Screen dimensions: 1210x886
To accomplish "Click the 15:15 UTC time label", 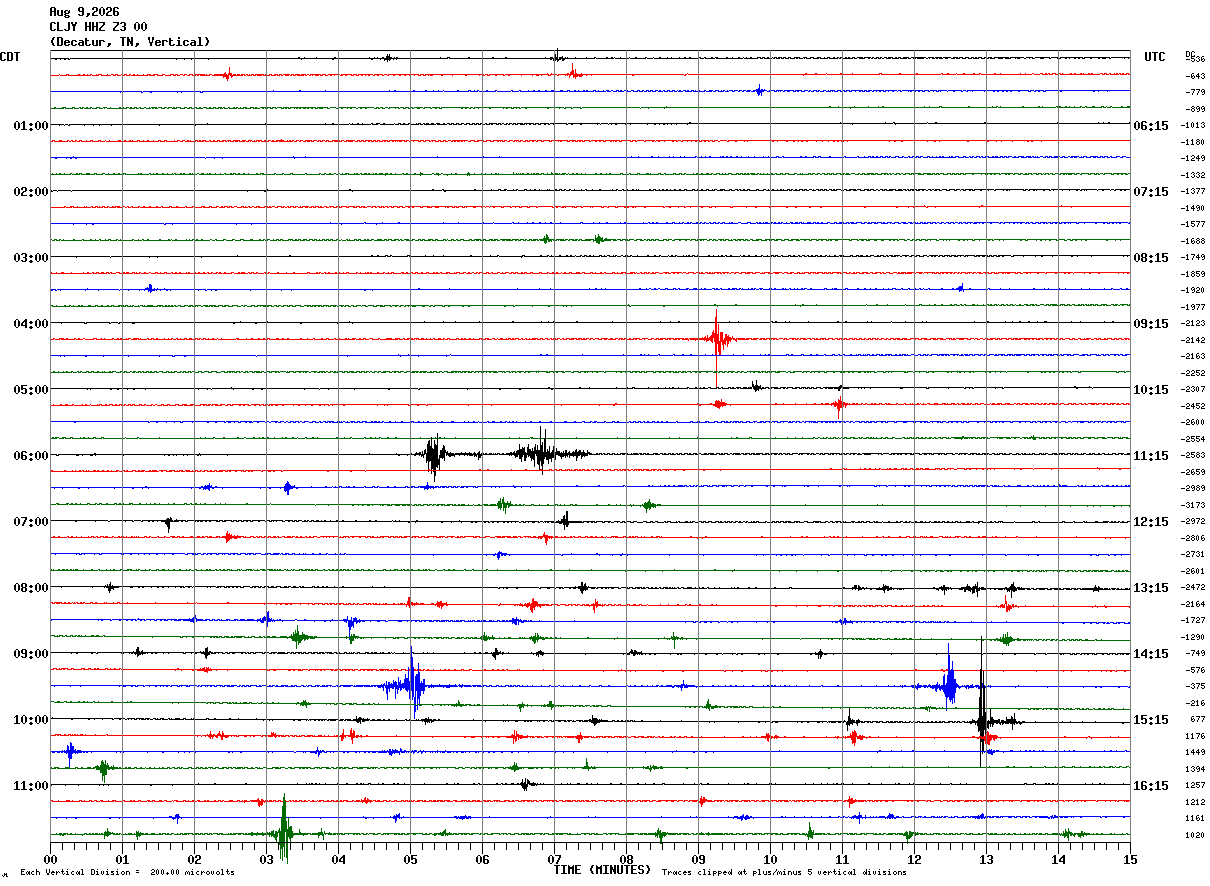I will [1151, 720].
